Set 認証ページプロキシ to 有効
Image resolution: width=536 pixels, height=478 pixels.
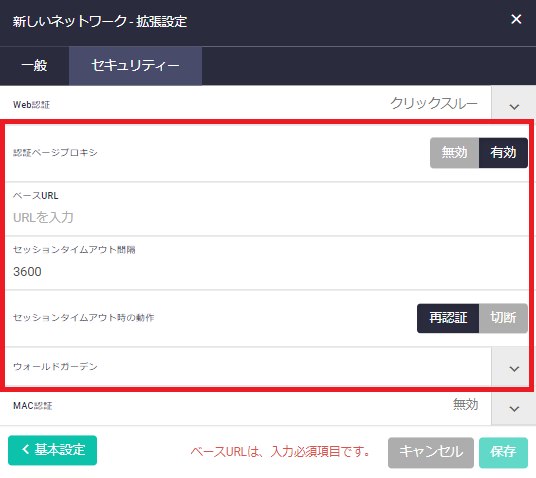click(503, 152)
